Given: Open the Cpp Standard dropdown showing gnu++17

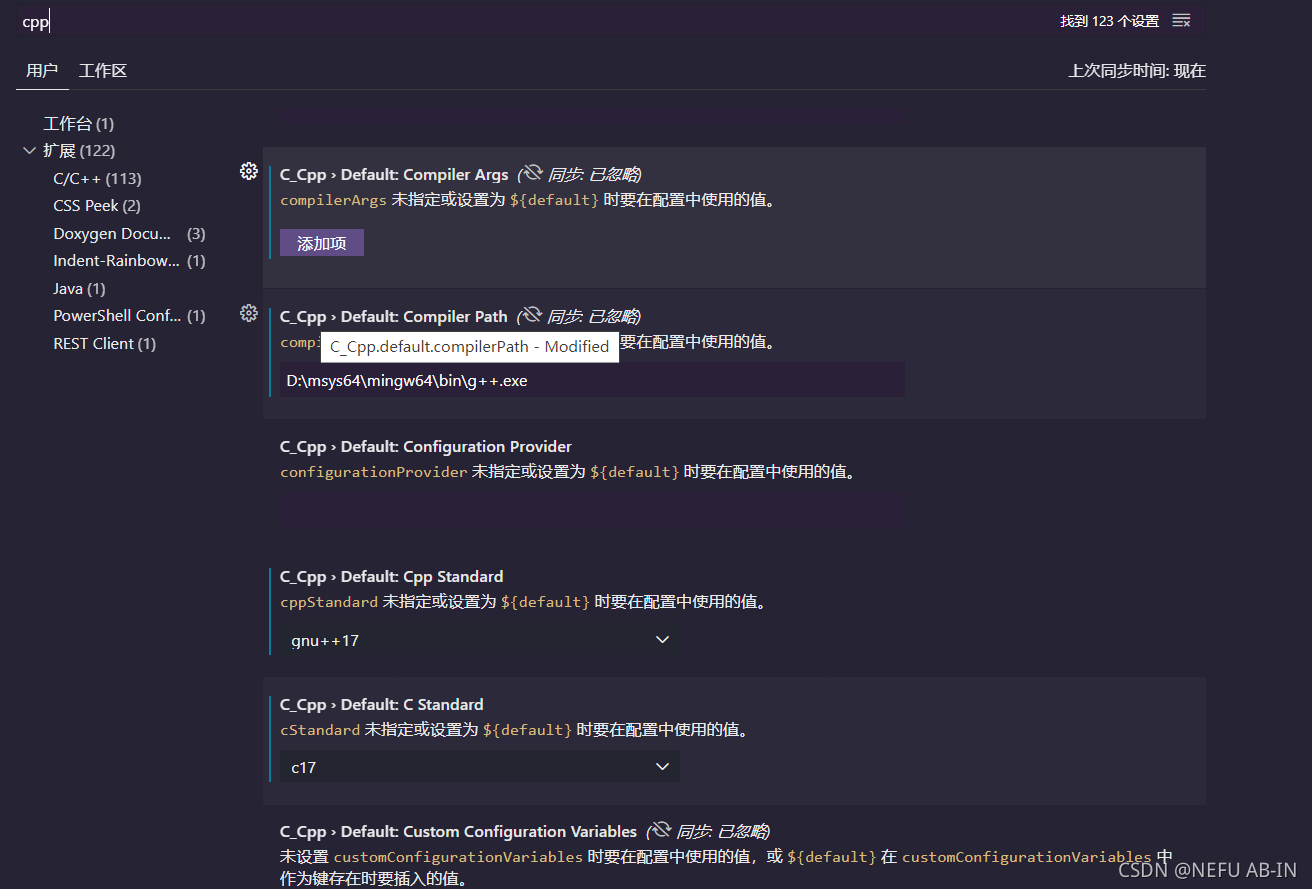Looking at the screenshot, I should click(661, 639).
